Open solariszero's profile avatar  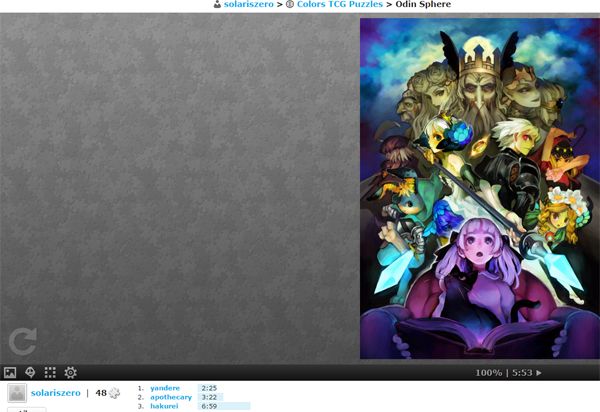coord(17,393)
